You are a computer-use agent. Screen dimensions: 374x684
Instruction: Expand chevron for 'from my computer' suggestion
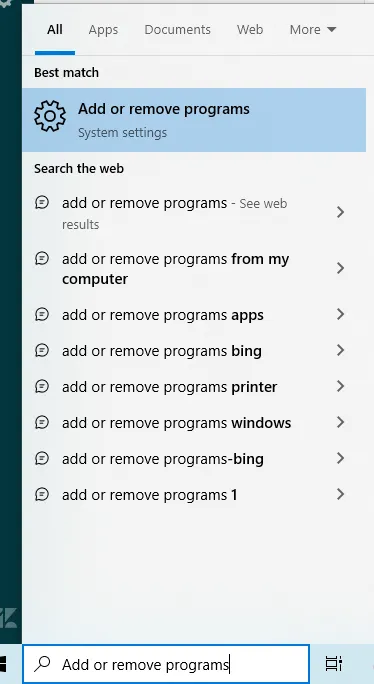coord(340,268)
